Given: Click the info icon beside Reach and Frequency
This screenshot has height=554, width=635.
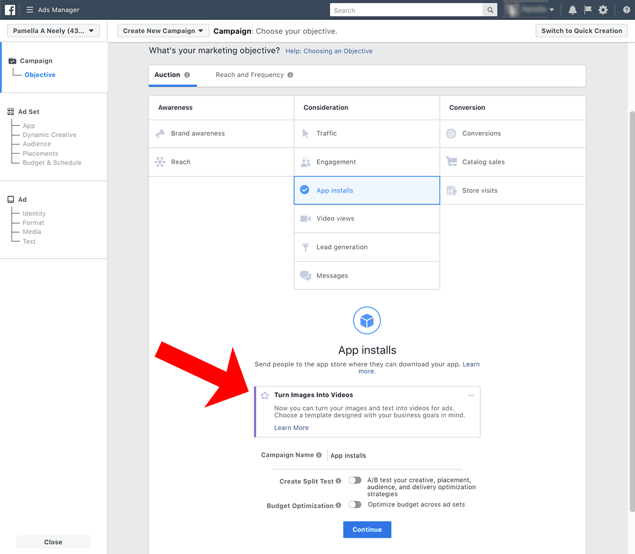Looking at the screenshot, I should pos(290,75).
